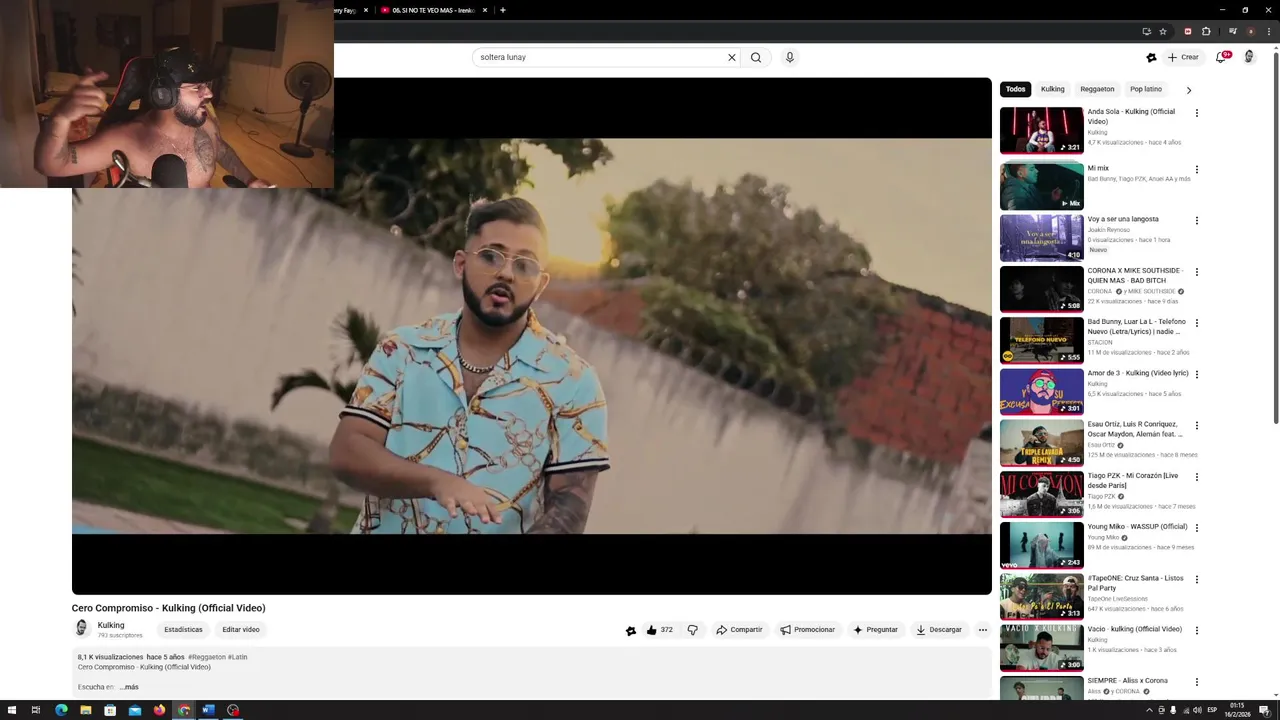The image size is (1280, 720).
Task: Open the YouTube account avatar menu
Action: pos(1249,57)
